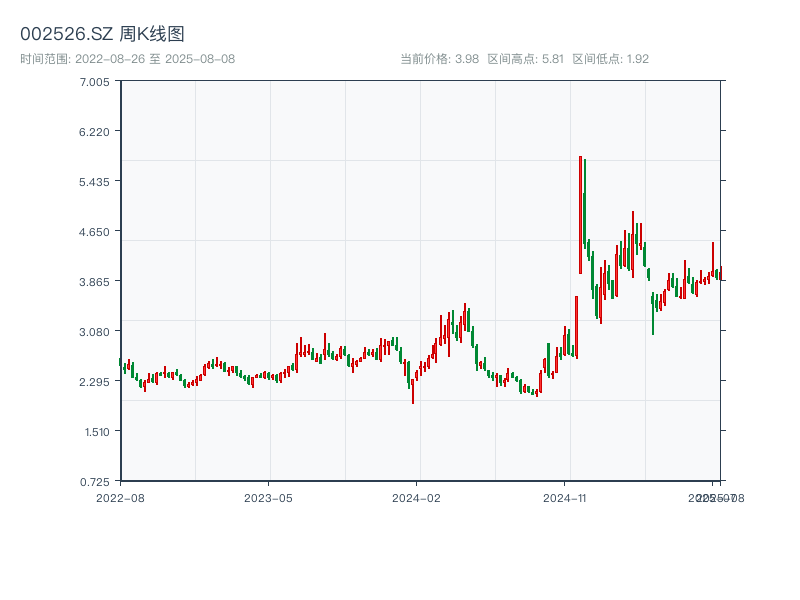
Task: Click y-axis label 4.650
Action: (94, 232)
